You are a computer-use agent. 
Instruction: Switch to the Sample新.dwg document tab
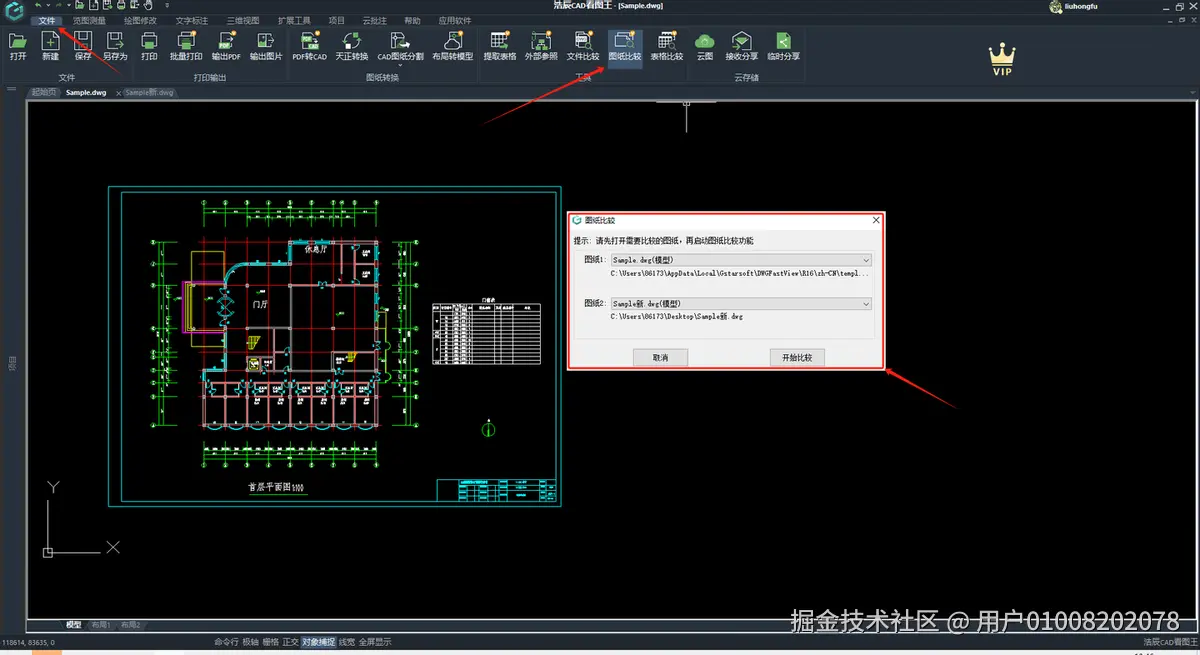tap(150, 92)
